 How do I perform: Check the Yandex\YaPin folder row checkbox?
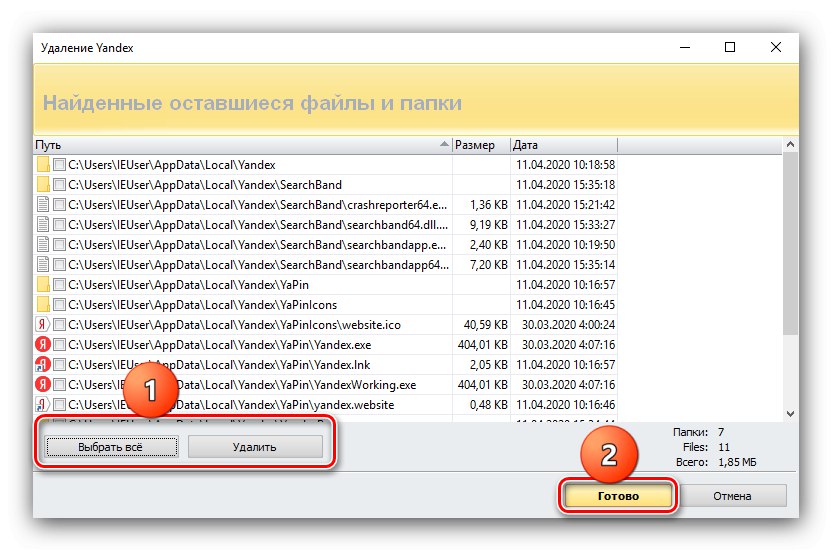click(59, 285)
